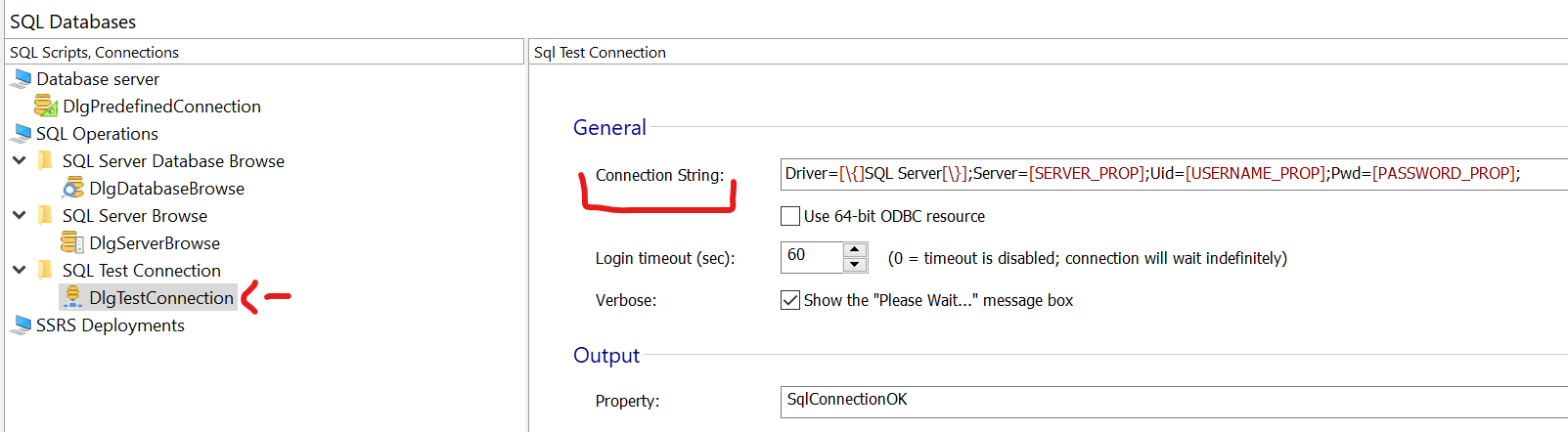Click the DlgTestConnection dialog icon
Viewport: 1568px width, 432px height.
[x=72, y=297]
